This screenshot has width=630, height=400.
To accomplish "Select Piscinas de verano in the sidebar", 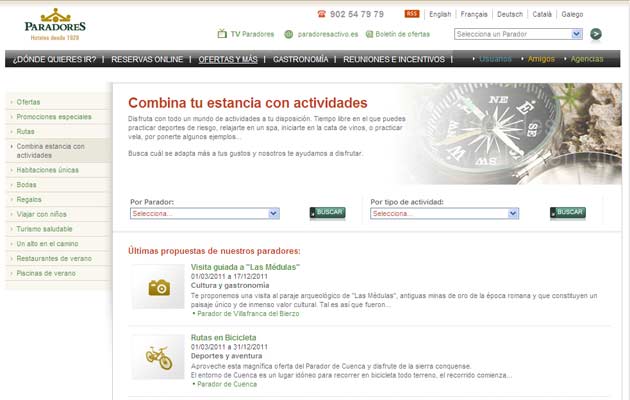I will coord(46,273).
